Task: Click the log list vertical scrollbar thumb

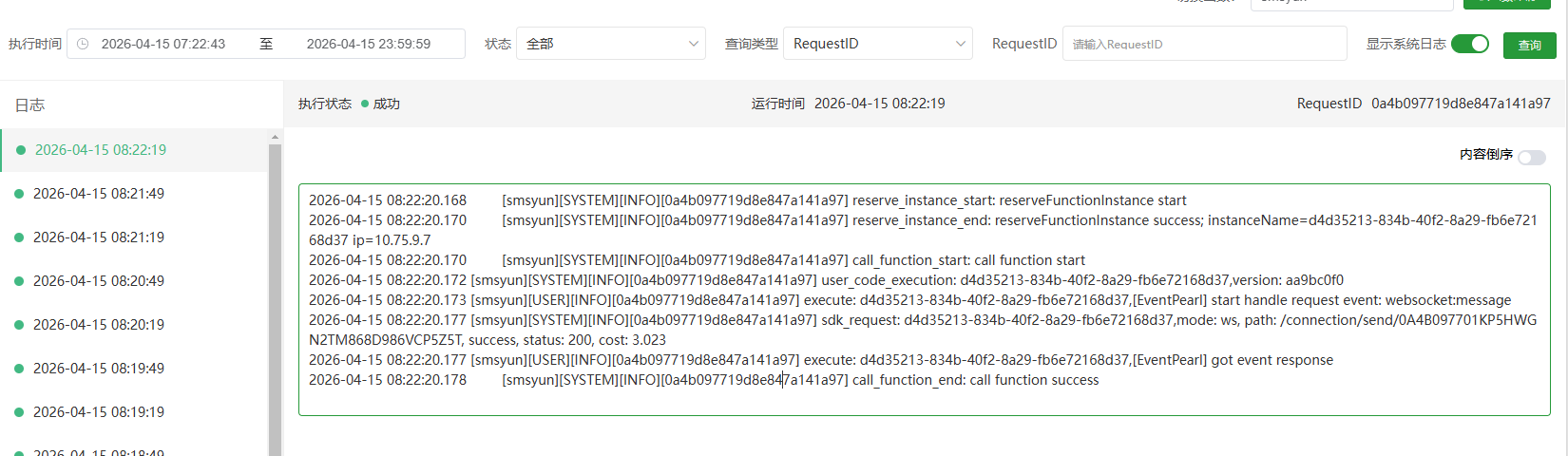Action: click(x=275, y=294)
